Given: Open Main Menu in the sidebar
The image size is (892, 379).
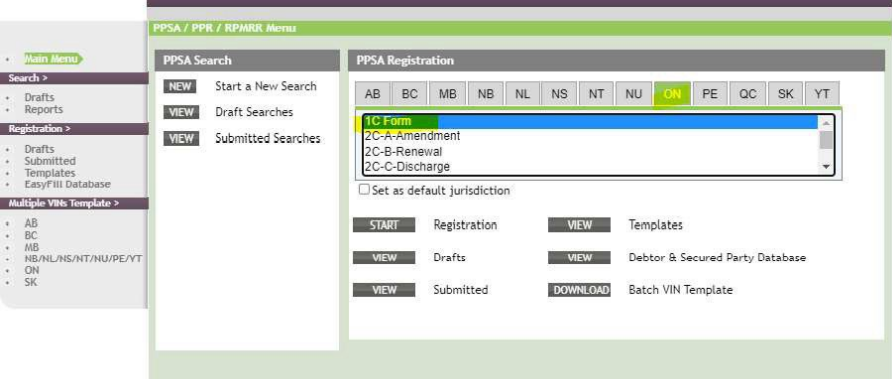Looking at the screenshot, I should 53,59.
